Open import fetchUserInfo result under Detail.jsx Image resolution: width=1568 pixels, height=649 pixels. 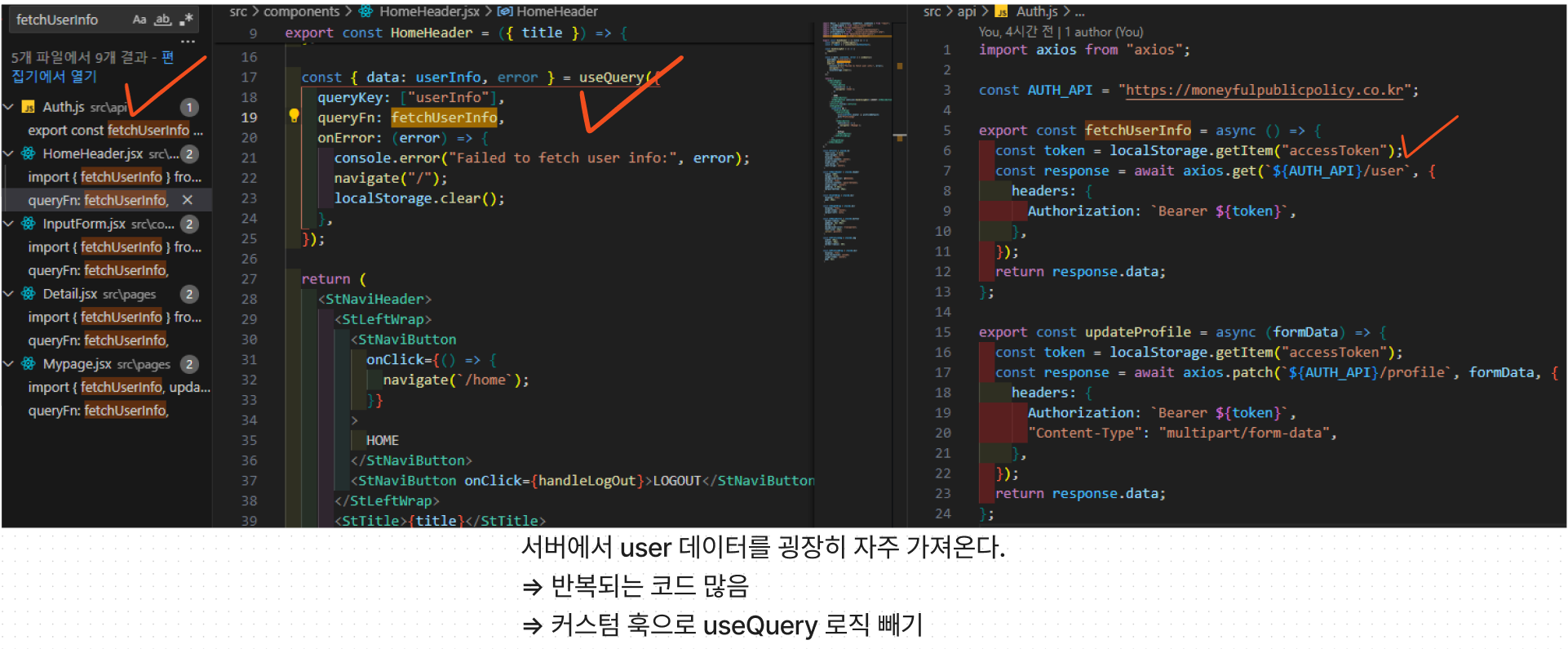(x=114, y=318)
